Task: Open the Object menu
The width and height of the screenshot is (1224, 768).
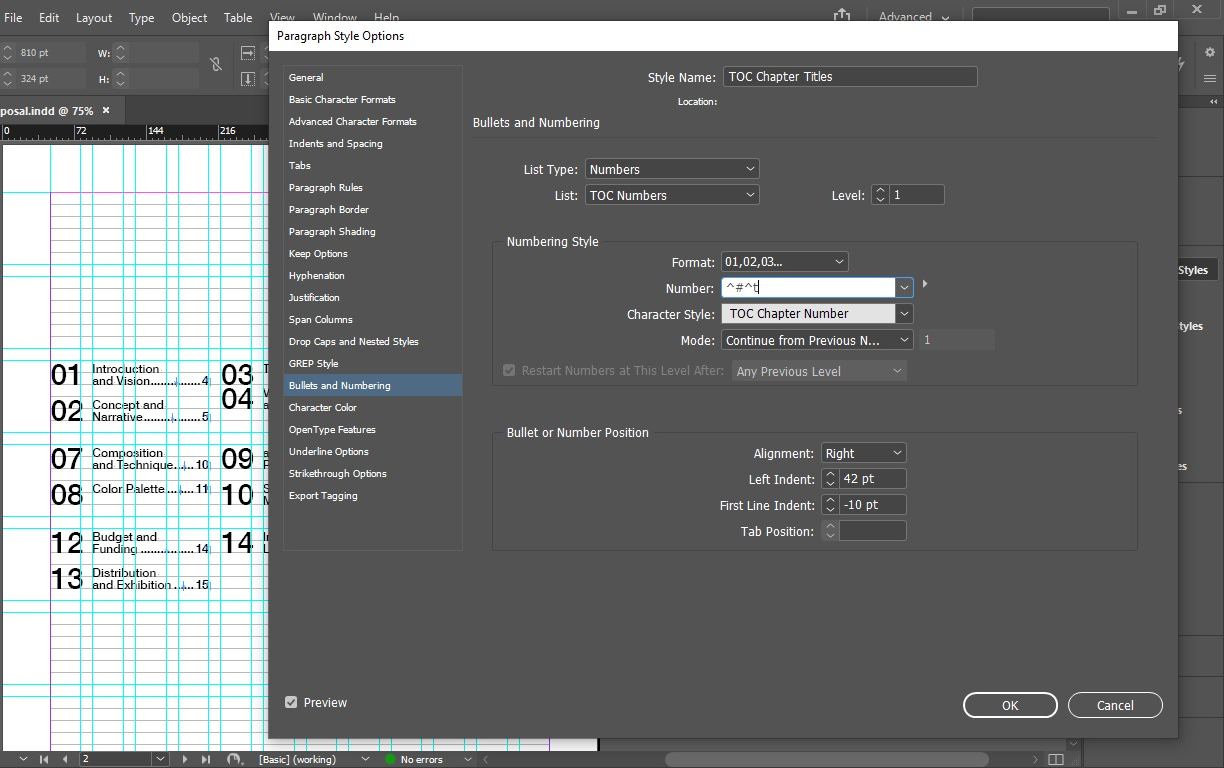Action: [x=189, y=17]
